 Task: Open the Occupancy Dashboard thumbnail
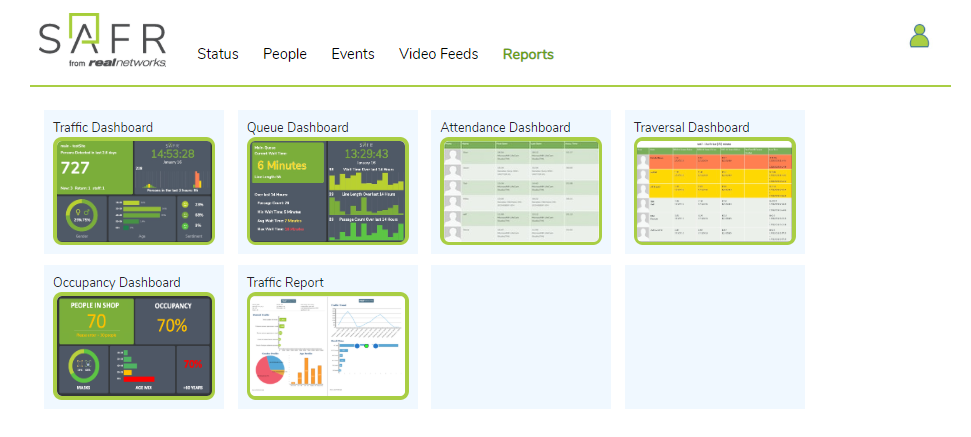(134, 345)
